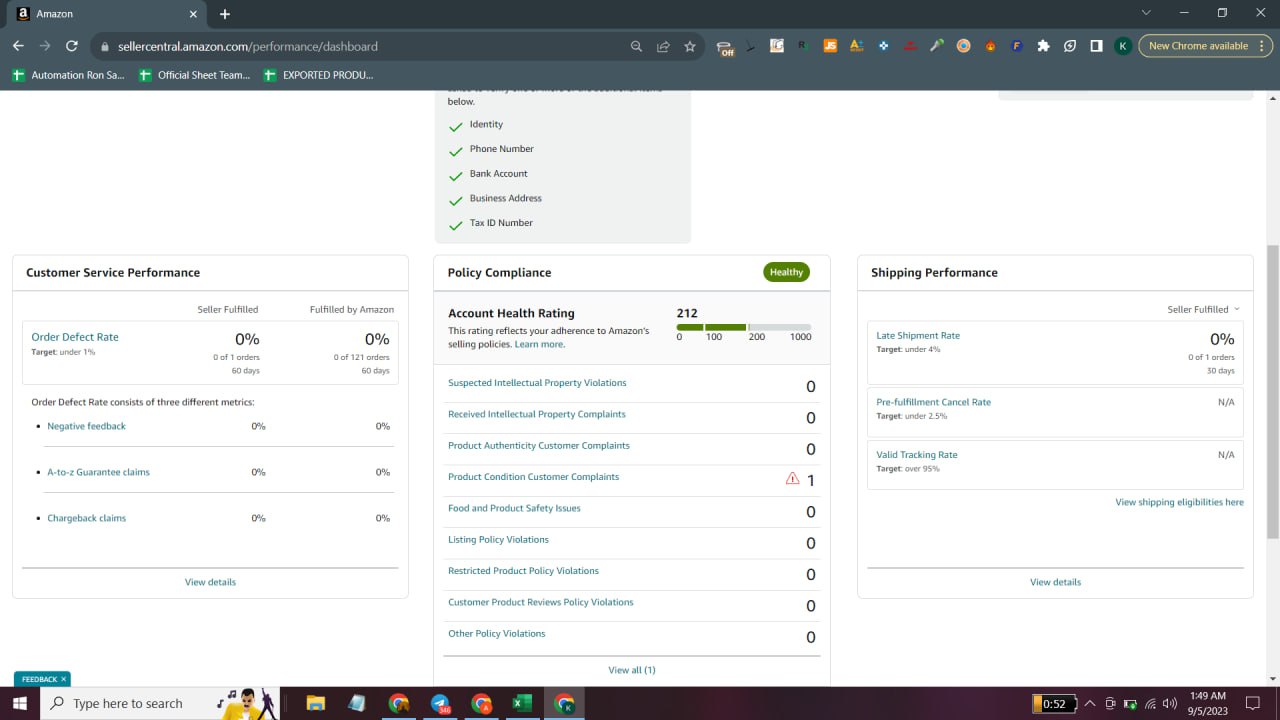The image size is (1280, 720).
Task: Open Restricted Product Policy Violations
Action: (523, 571)
